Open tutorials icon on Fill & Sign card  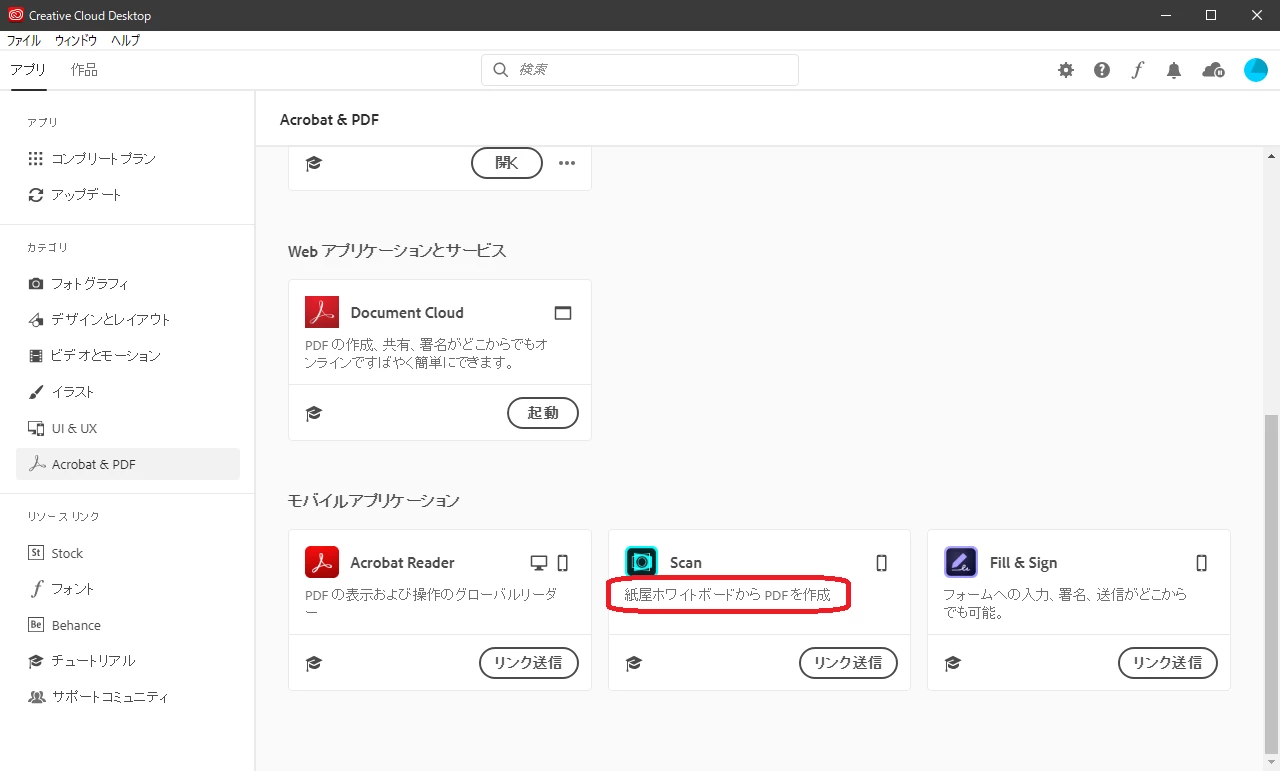click(953, 663)
